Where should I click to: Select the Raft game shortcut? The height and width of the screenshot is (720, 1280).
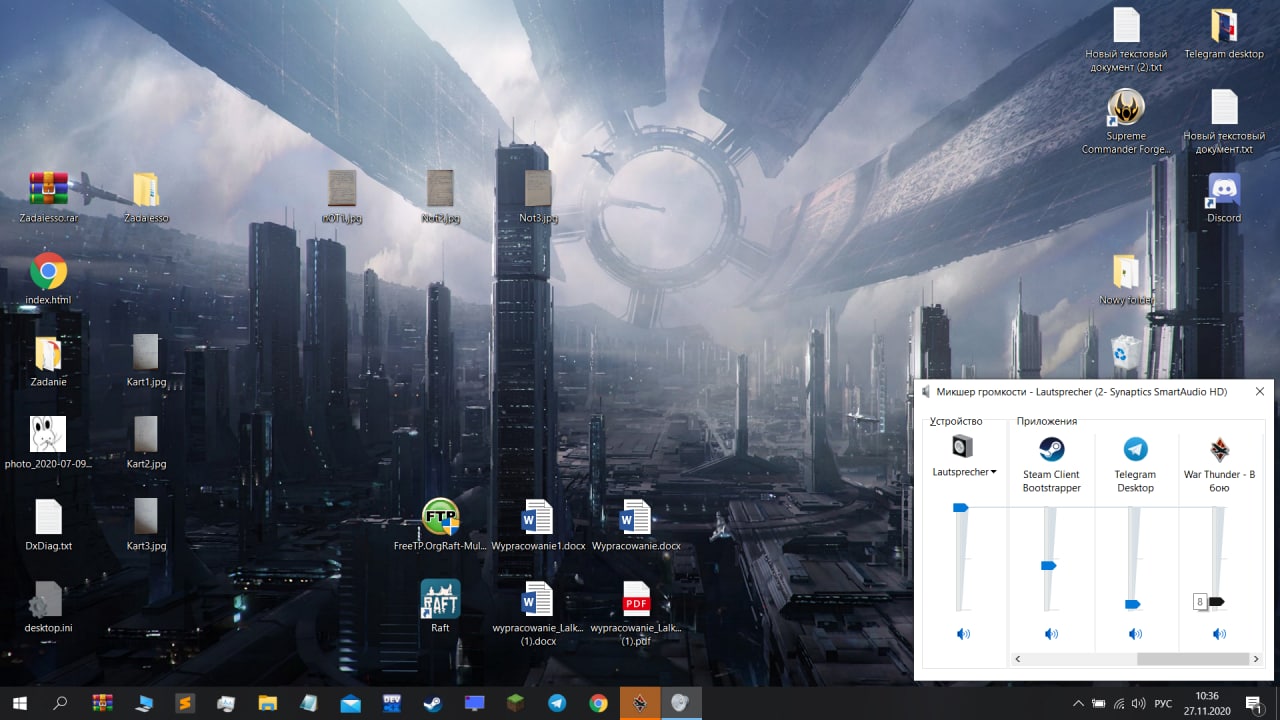[x=440, y=607]
